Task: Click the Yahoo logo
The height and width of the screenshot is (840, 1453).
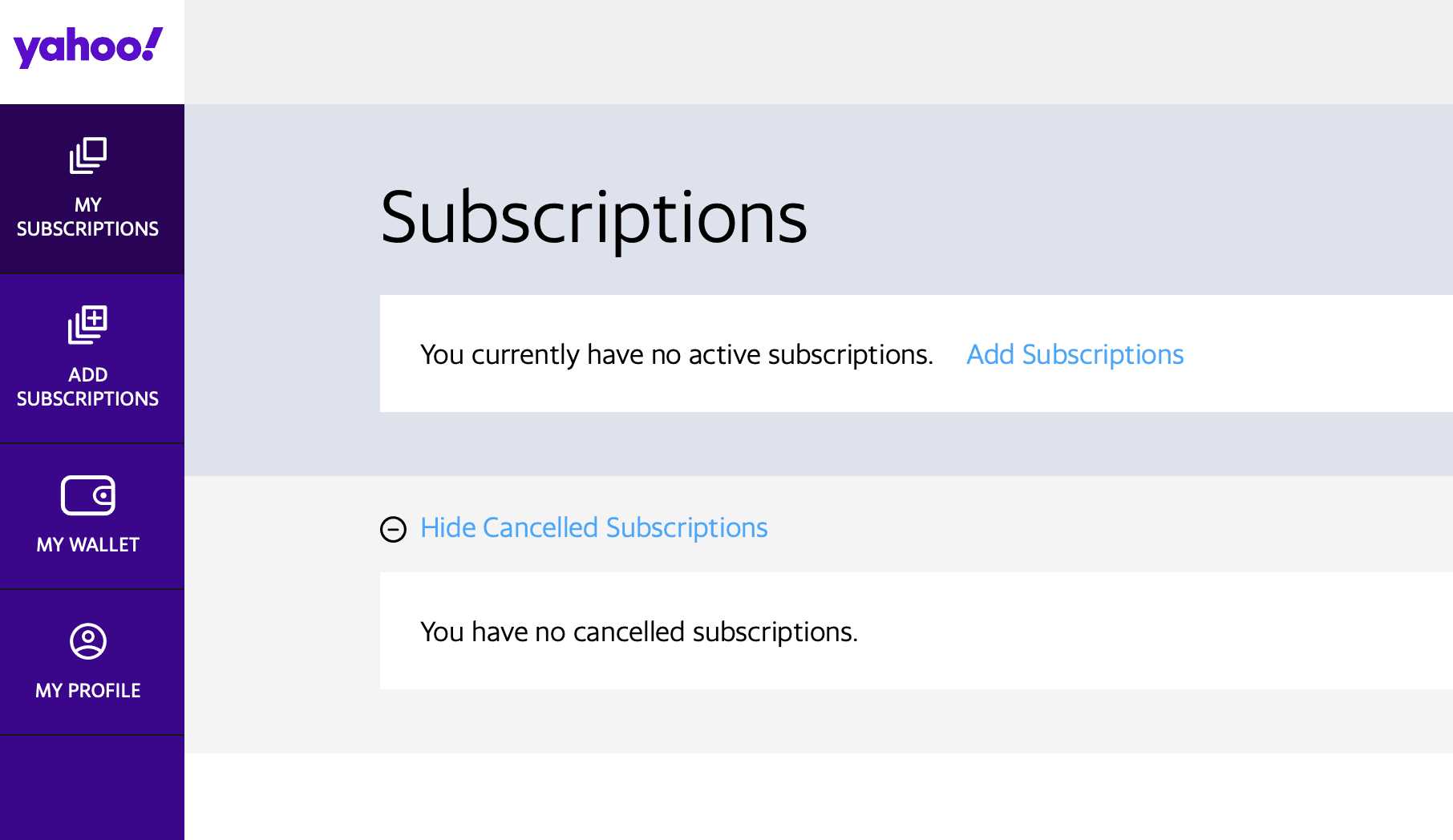Action: pyautogui.click(x=88, y=46)
